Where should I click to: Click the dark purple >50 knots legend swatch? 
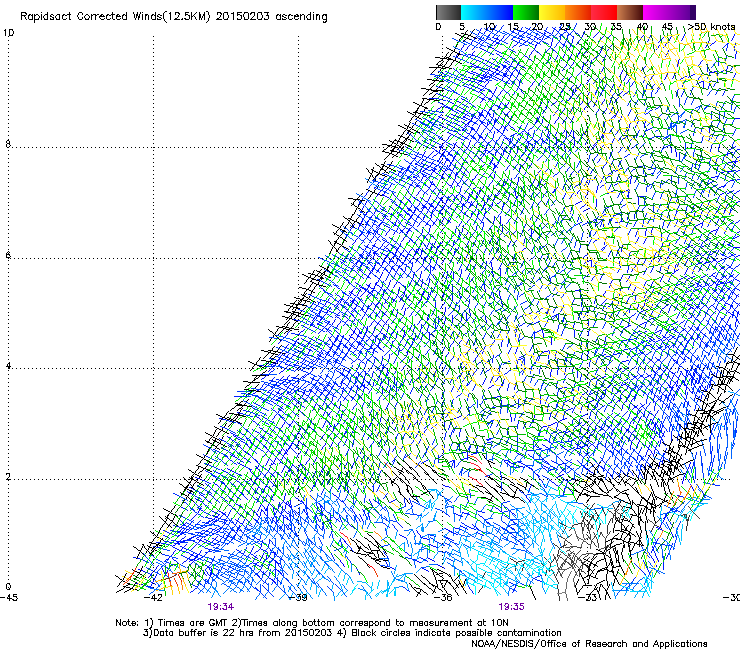[x=693, y=12]
